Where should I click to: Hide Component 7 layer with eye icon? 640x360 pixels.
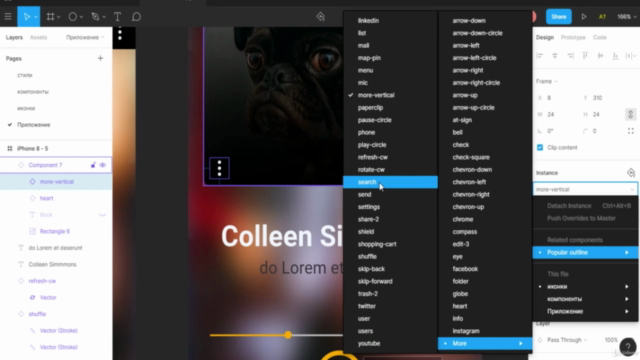[103, 165]
